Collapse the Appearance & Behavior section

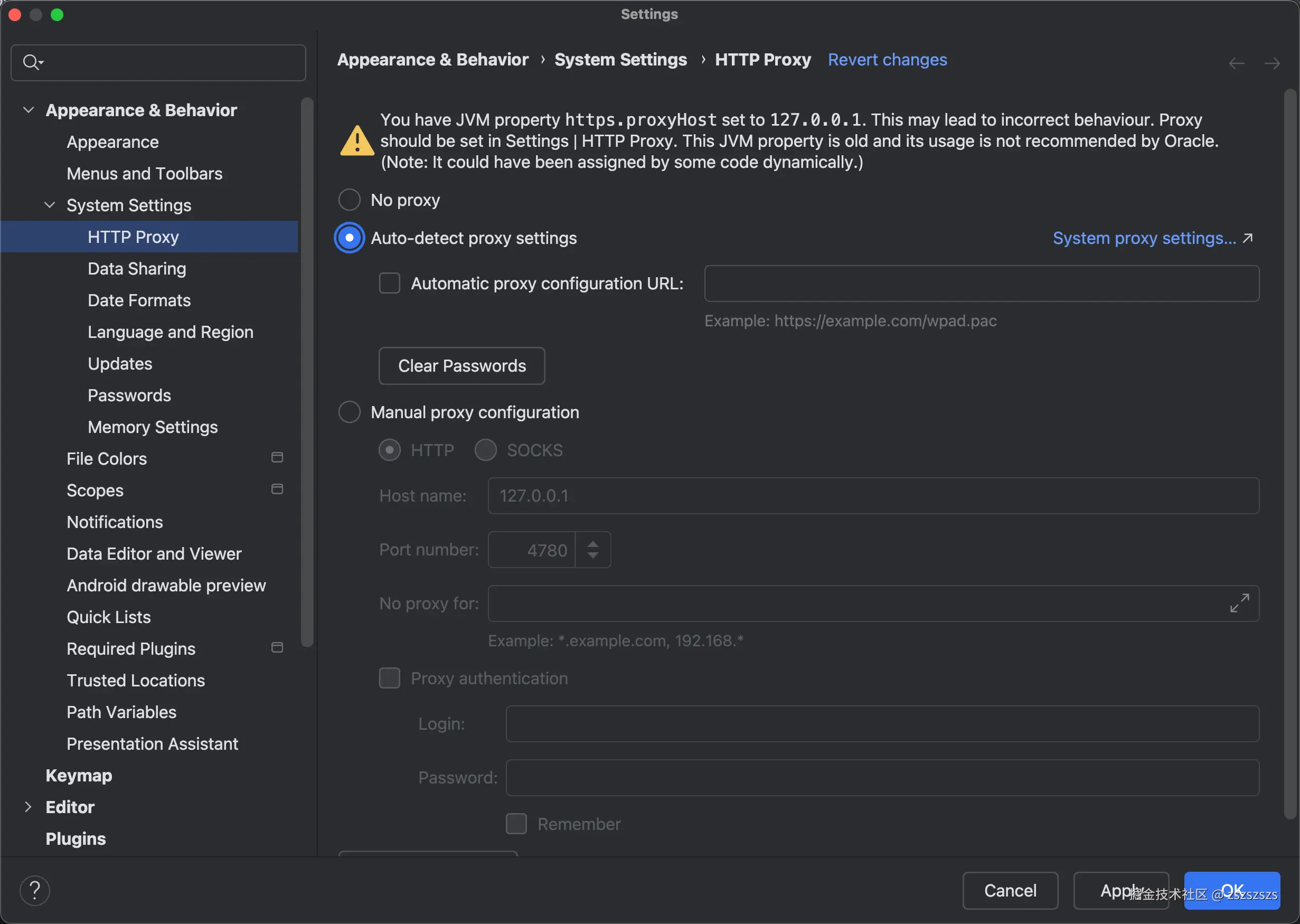(29, 110)
